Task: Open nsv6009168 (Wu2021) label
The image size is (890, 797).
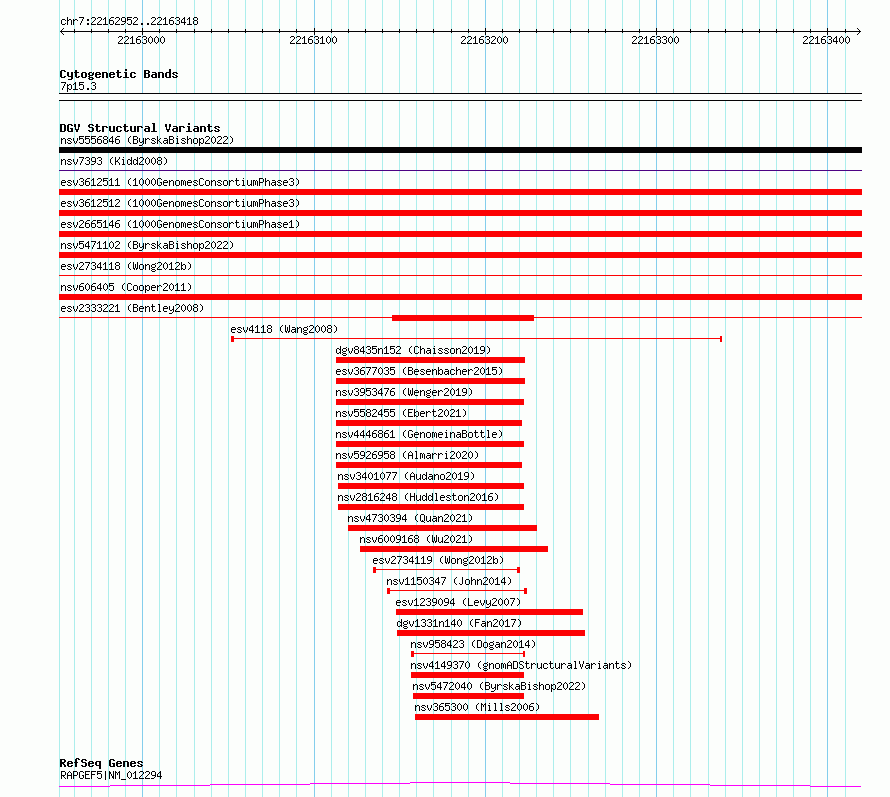Action: (x=416, y=539)
